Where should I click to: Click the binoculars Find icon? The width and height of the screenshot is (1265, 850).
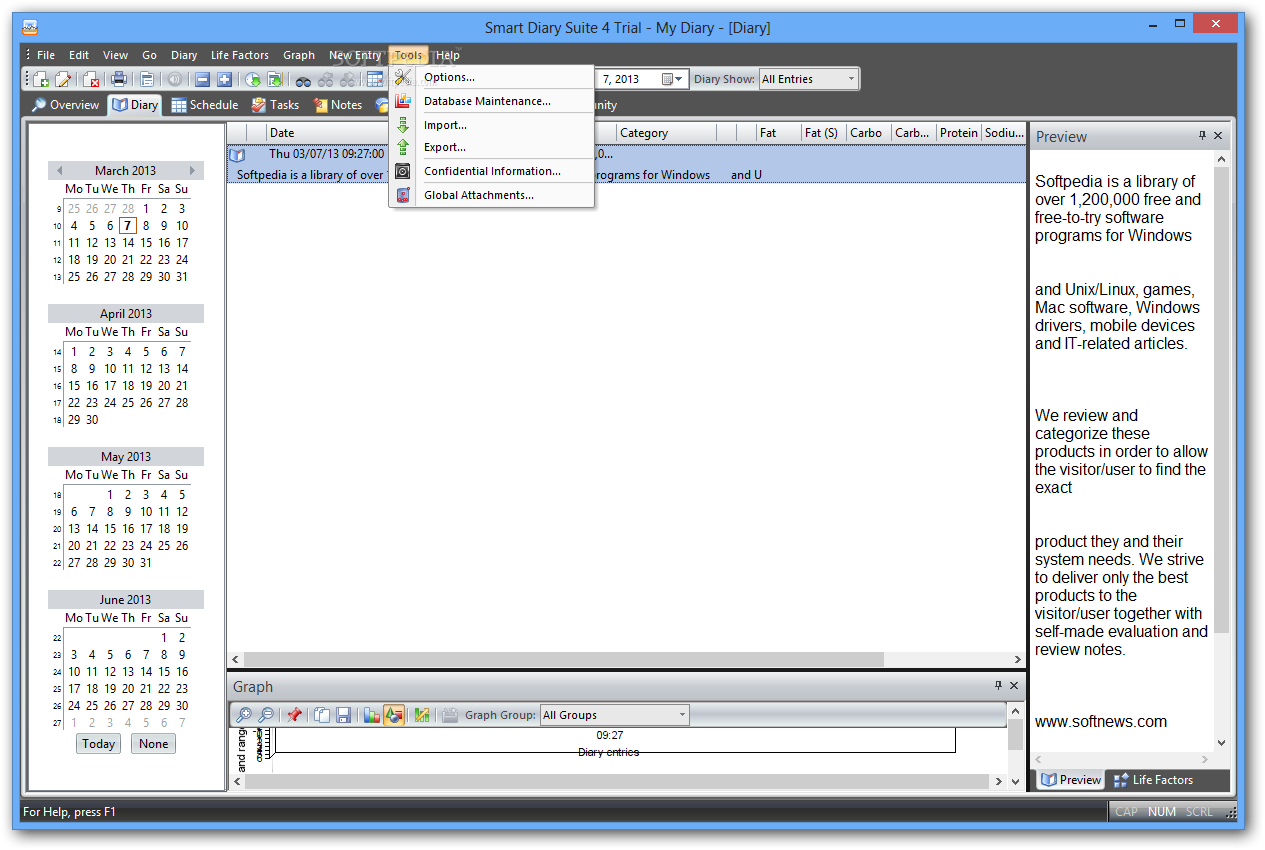302,80
